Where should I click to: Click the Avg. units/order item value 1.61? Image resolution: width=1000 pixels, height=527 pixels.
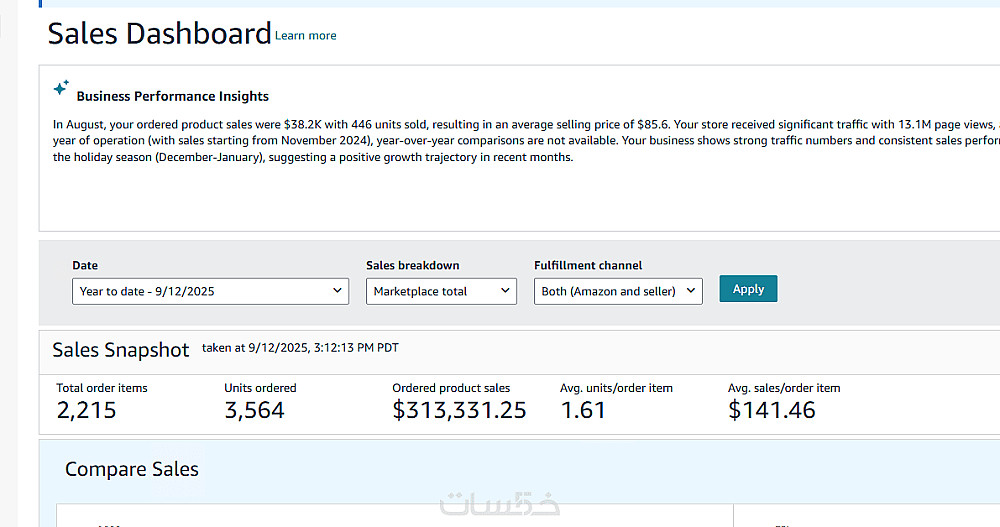click(x=583, y=410)
